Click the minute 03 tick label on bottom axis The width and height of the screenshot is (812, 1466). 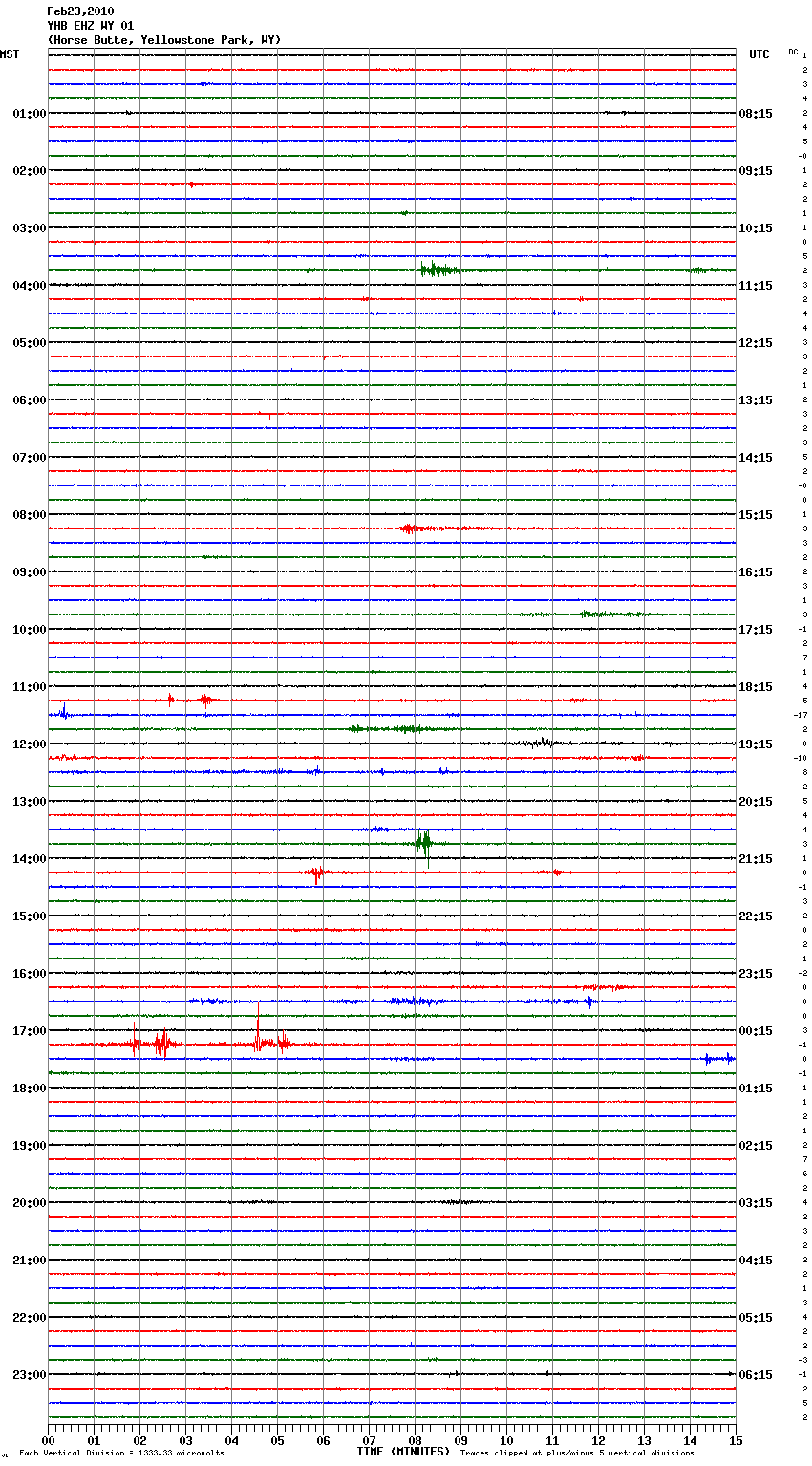click(185, 1440)
